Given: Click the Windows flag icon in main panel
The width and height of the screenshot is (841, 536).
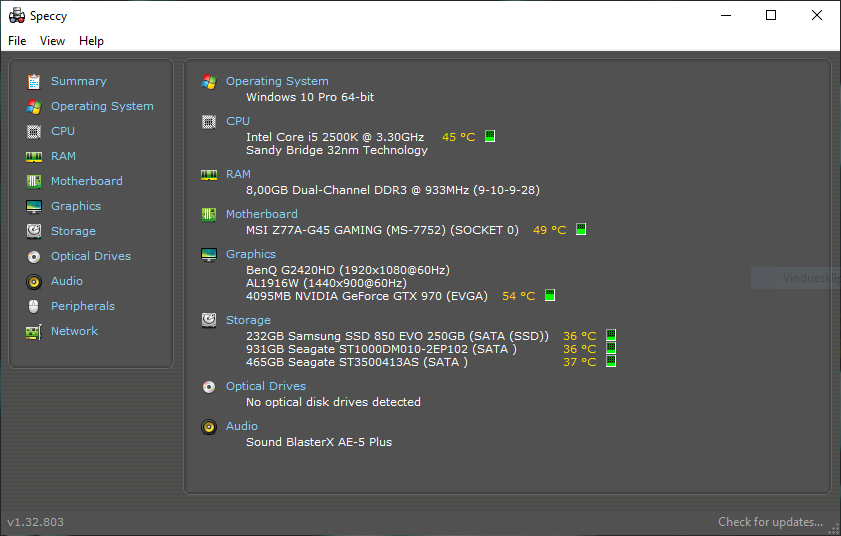Looking at the screenshot, I should (209, 82).
